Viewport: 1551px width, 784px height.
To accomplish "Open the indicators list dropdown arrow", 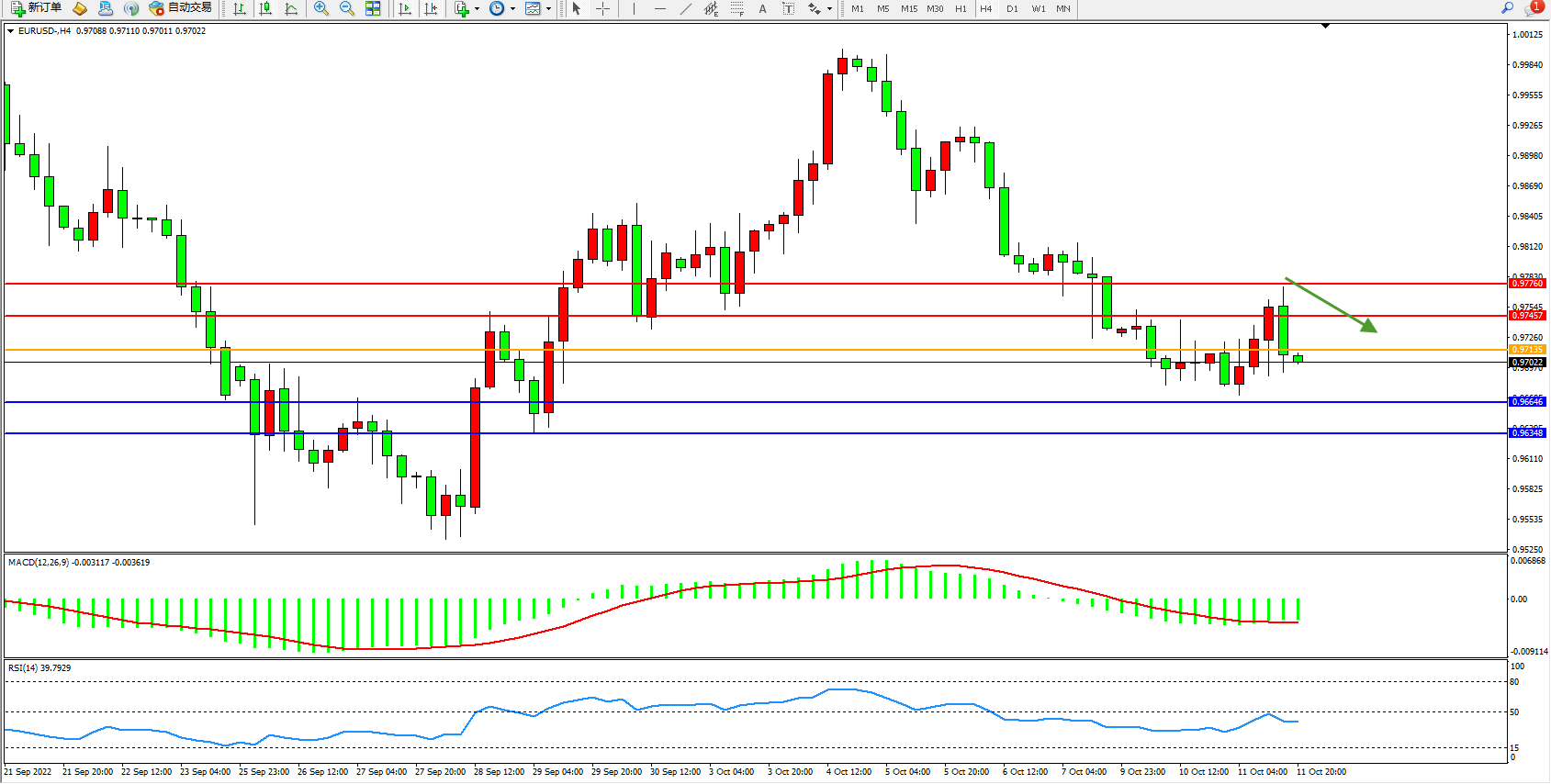I will pos(477,9).
